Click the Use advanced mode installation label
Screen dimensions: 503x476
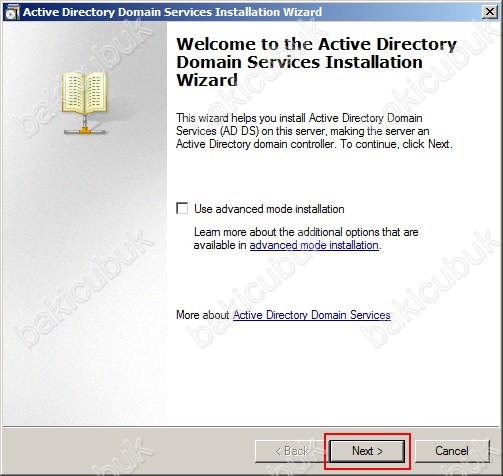coord(269,209)
